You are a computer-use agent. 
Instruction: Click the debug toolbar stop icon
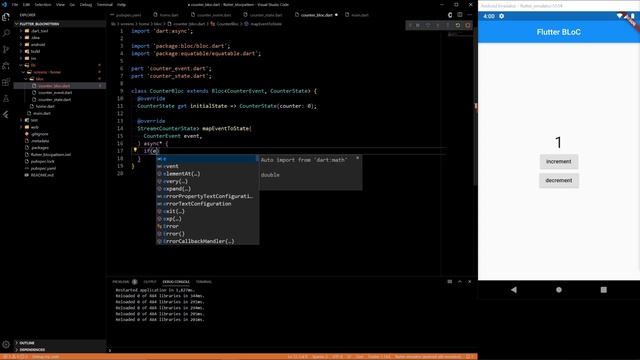tap(467, 25)
